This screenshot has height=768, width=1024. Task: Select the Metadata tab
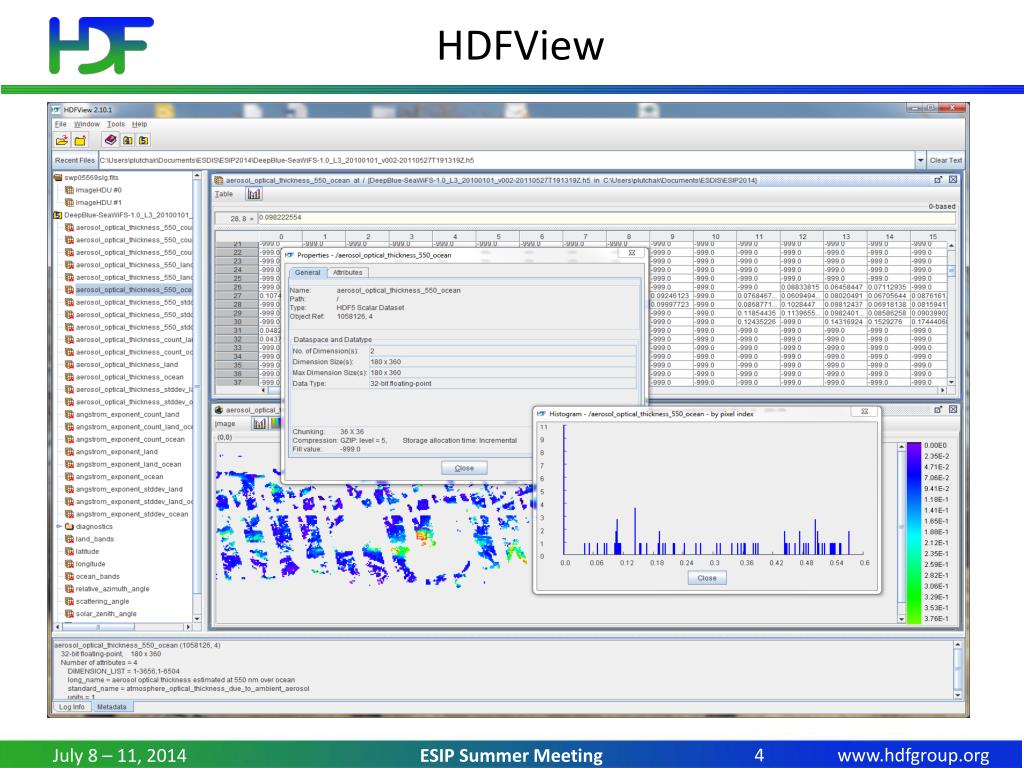click(x=112, y=707)
